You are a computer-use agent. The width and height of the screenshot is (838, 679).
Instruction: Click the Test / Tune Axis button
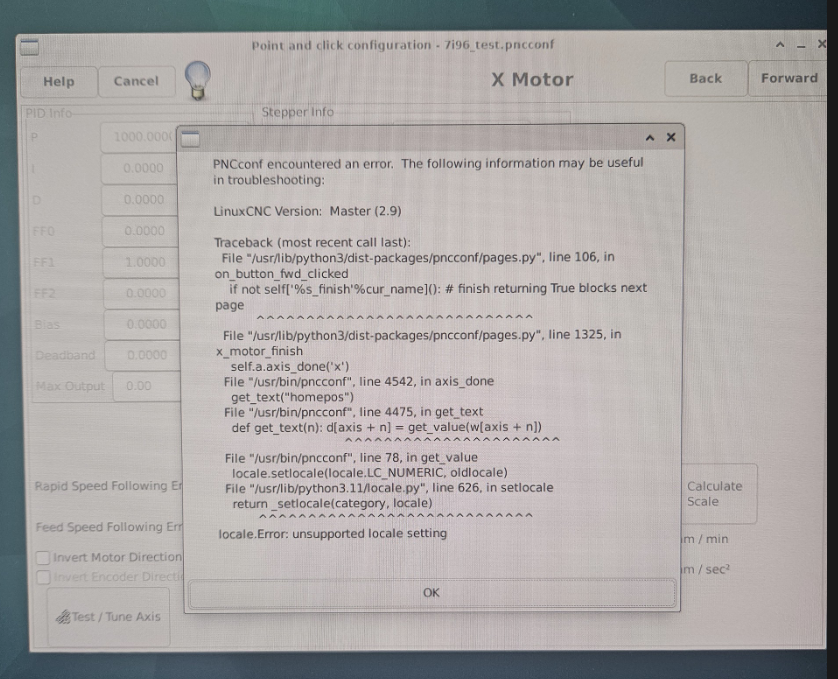(109, 617)
